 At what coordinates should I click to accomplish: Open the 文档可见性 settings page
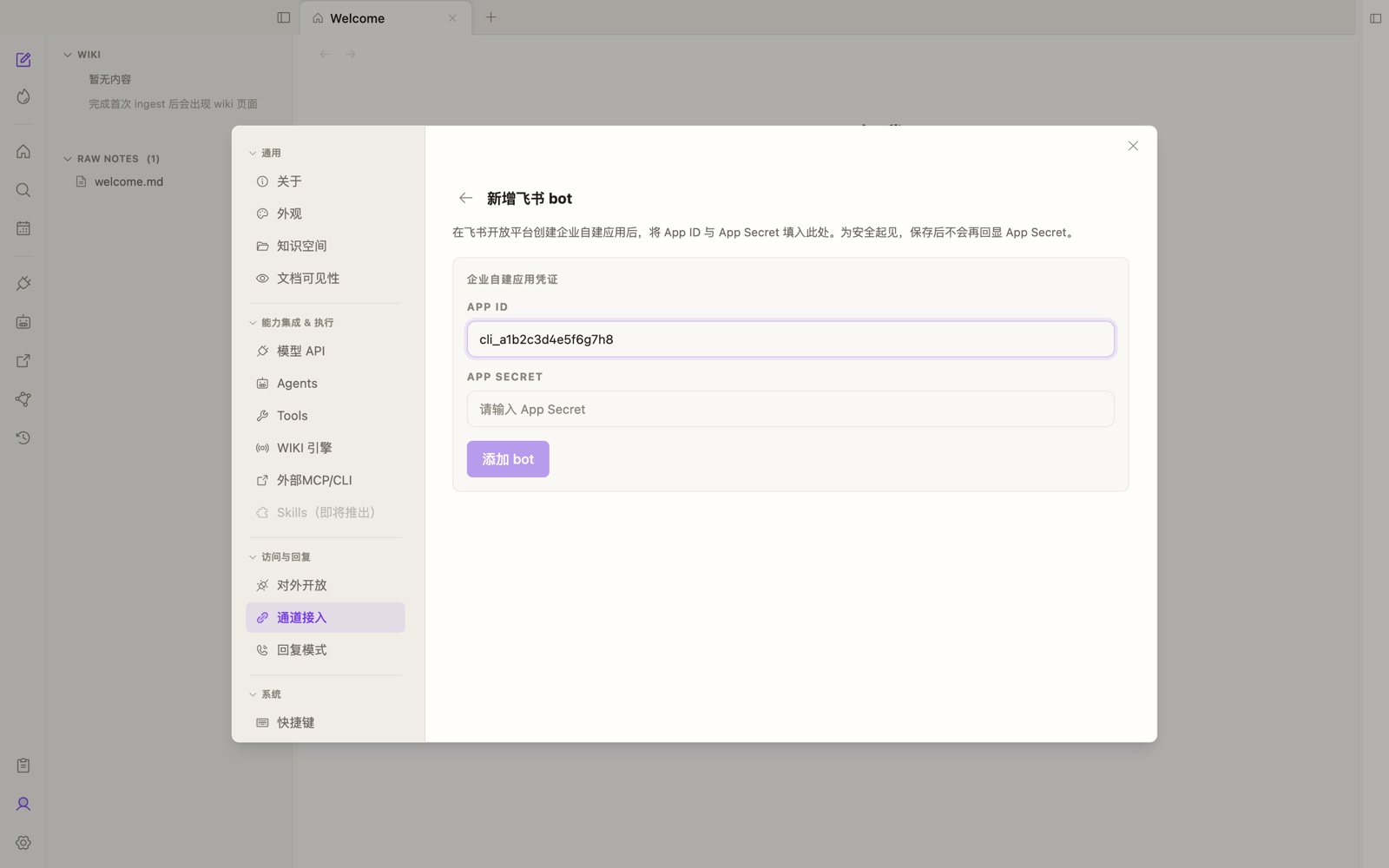[x=326, y=278]
